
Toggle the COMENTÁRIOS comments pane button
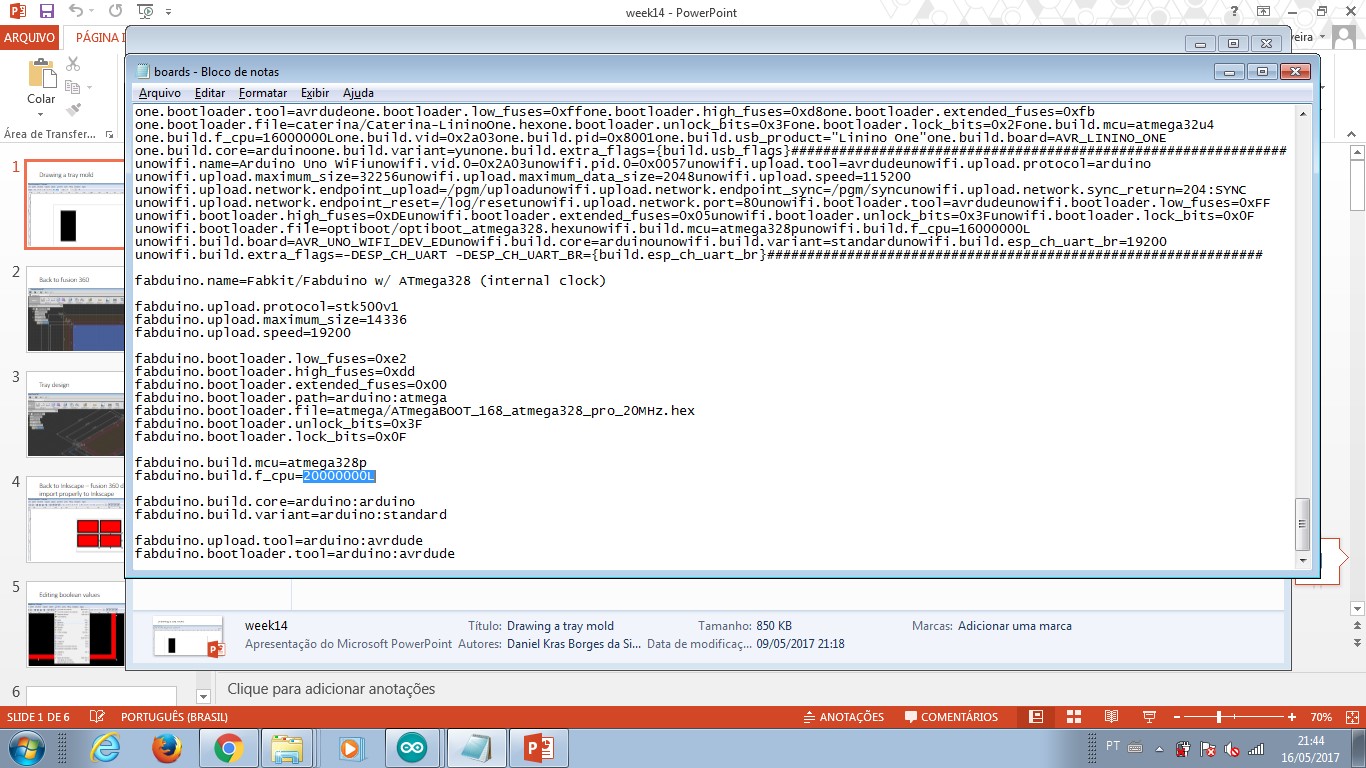click(951, 717)
